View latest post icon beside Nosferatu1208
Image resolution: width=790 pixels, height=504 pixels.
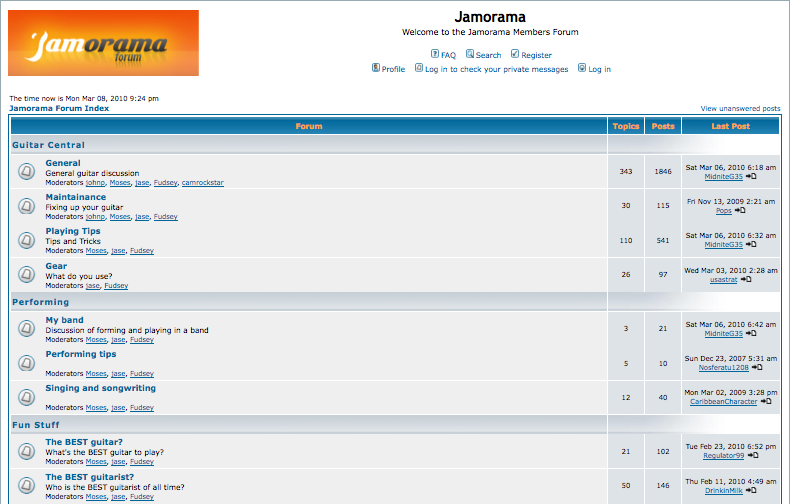757,367
